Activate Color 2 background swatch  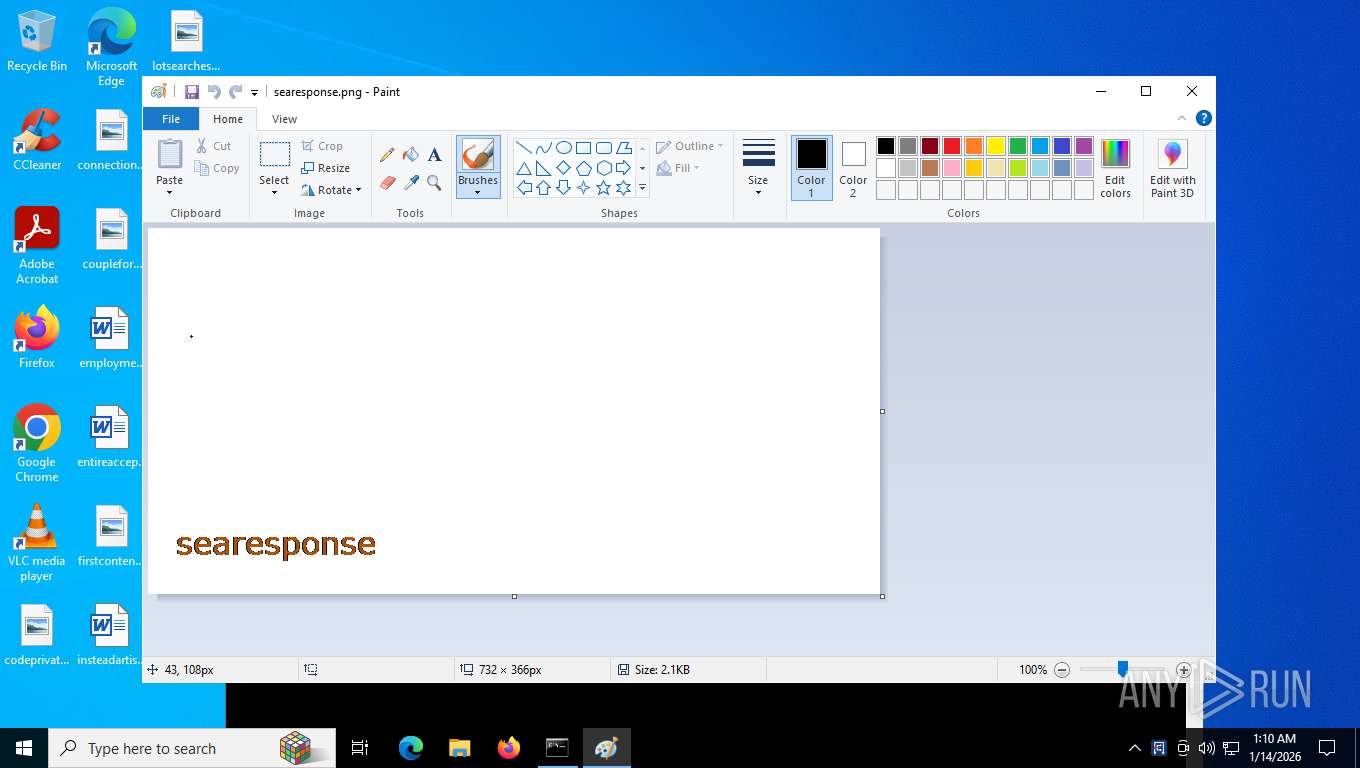(853, 168)
